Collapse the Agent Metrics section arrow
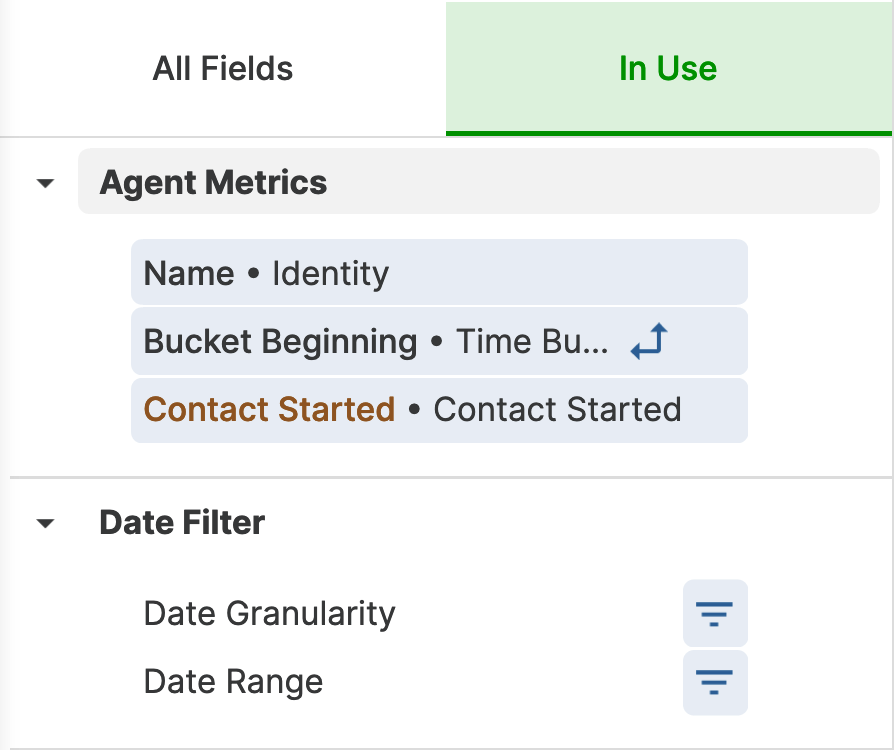 (45, 183)
